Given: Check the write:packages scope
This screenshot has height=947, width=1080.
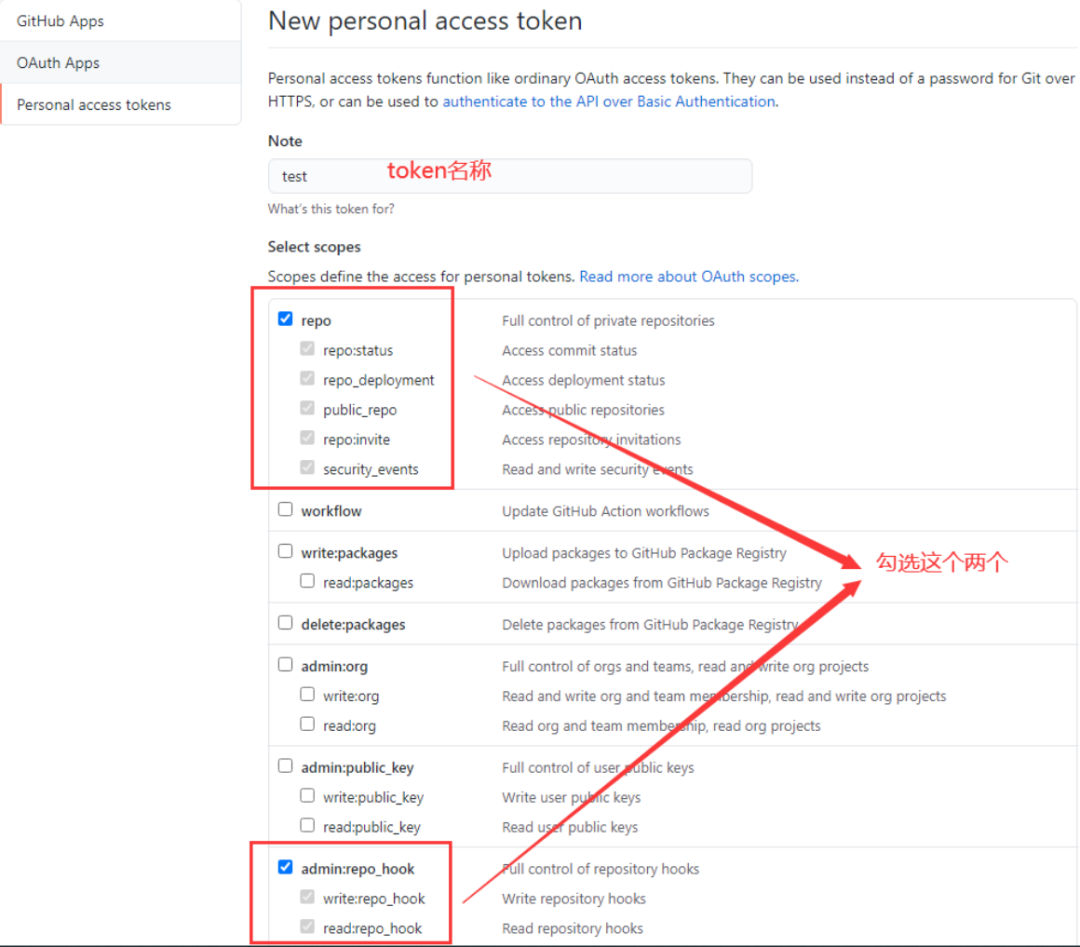Looking at the screenshot, I should tap(285, 552).
